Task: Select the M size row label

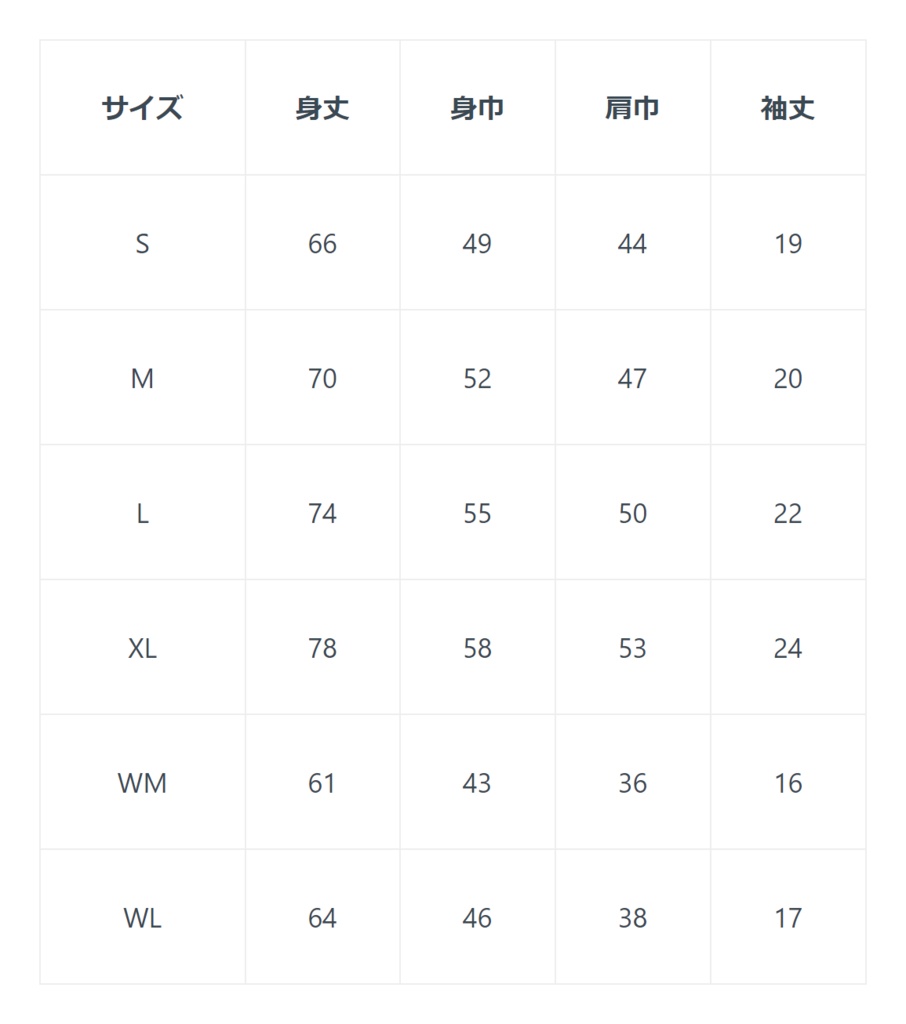Action: pyautogui.click(x=142, y=379)
